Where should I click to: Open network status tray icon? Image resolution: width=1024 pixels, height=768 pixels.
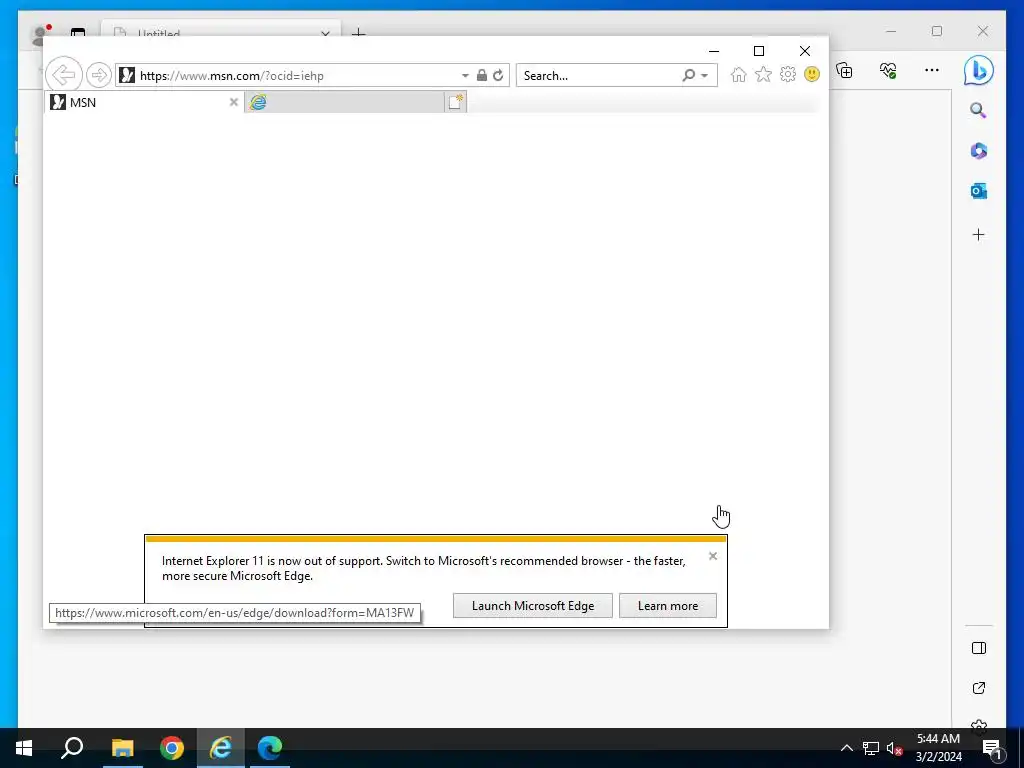point(871,748)
